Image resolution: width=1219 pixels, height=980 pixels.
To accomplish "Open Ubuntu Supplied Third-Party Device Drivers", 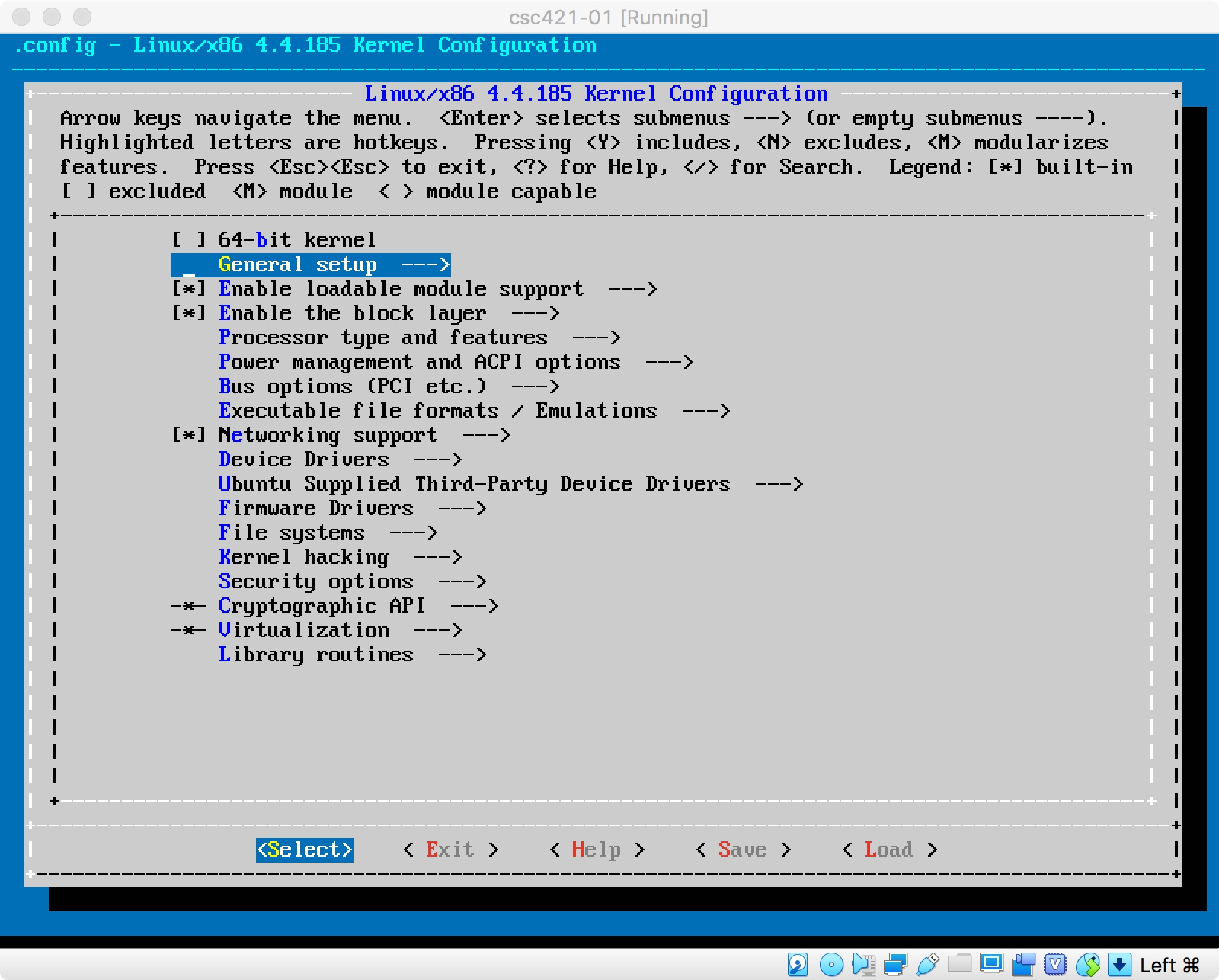I will 510,484.
